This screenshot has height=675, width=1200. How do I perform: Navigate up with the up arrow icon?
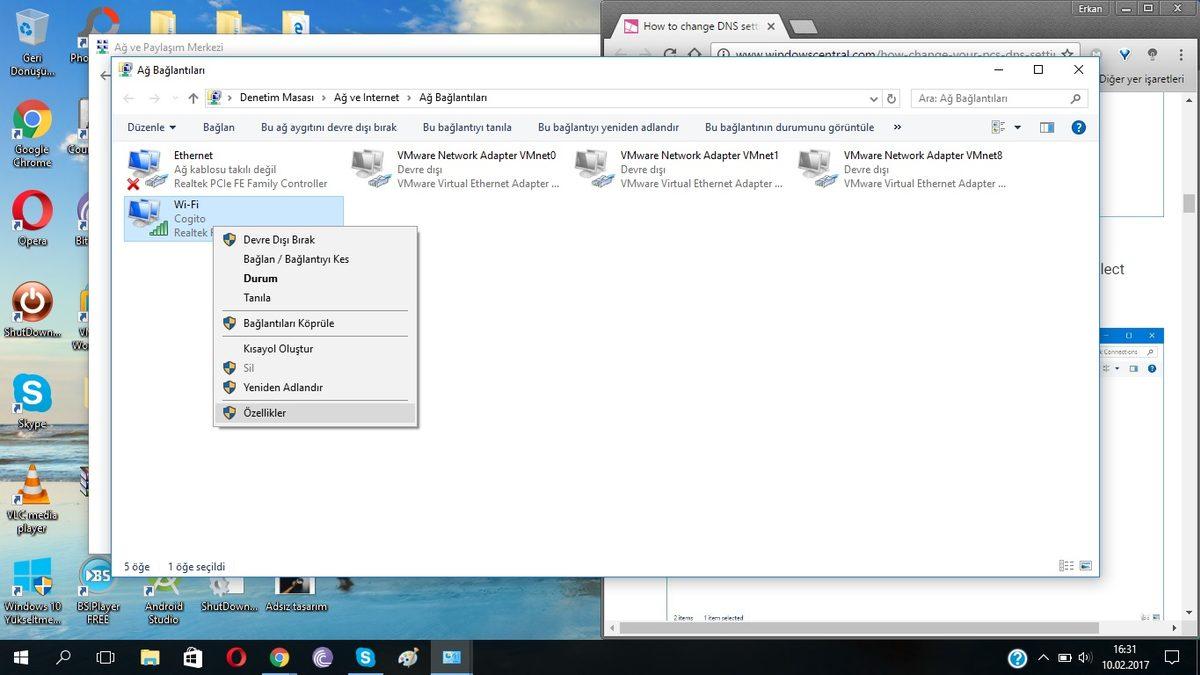(x=192, y=97)
